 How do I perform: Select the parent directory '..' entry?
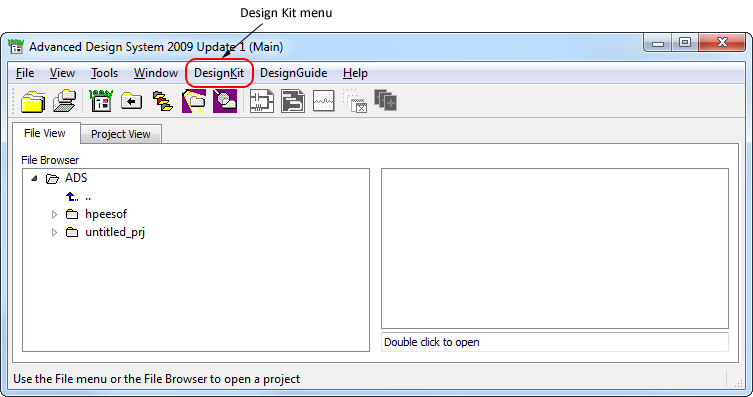point(78,196)
